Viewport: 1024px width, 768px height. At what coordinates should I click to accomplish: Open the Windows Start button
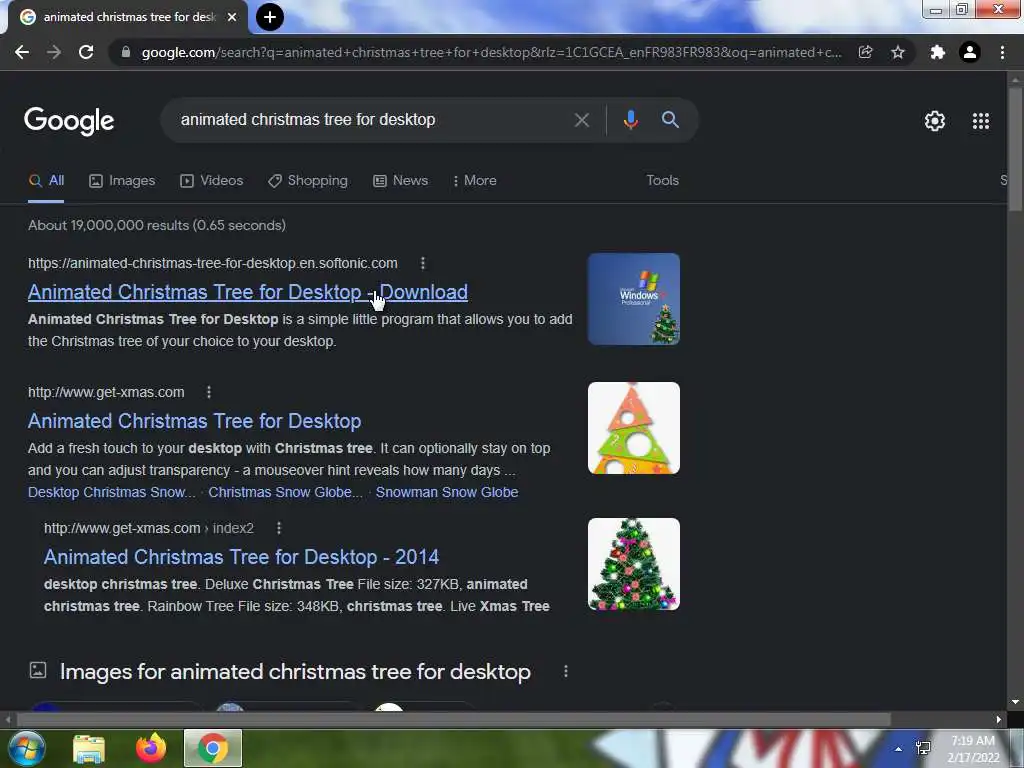[27, 748]
